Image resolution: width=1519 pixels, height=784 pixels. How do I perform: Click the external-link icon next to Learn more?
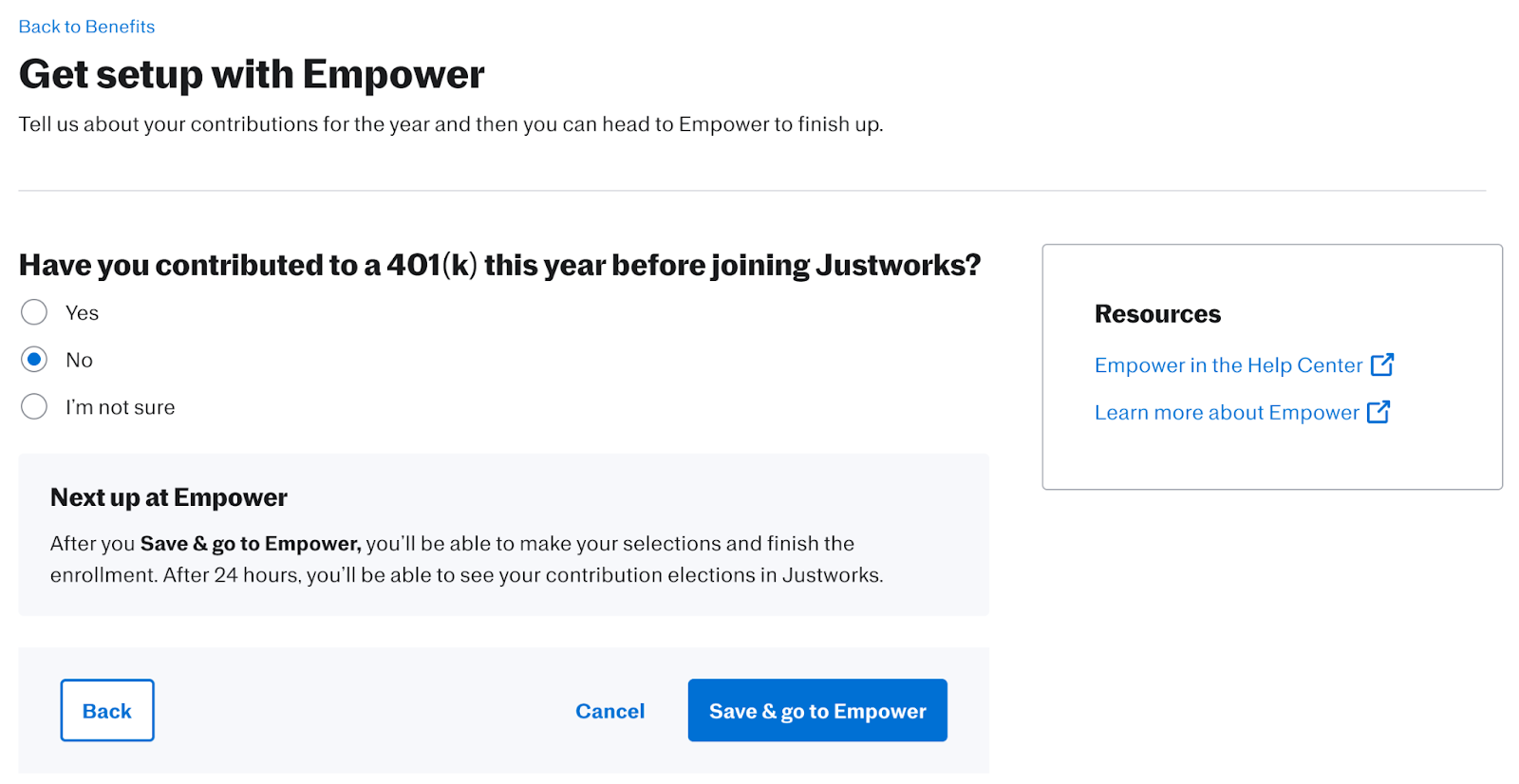pyautogui.click(x=1378, y=412)
